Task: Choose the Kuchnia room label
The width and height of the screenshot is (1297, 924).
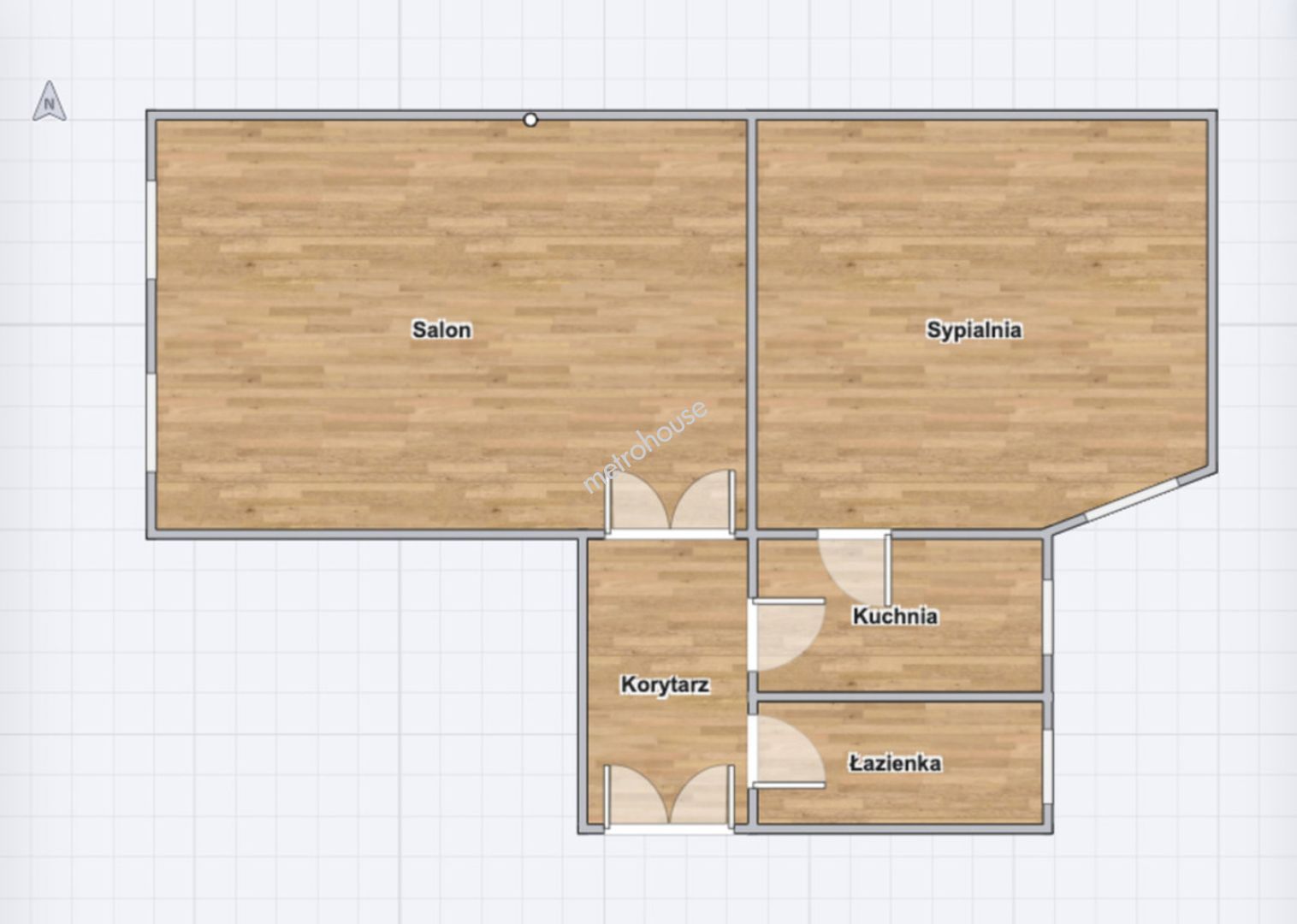Action: click(895, 616)
